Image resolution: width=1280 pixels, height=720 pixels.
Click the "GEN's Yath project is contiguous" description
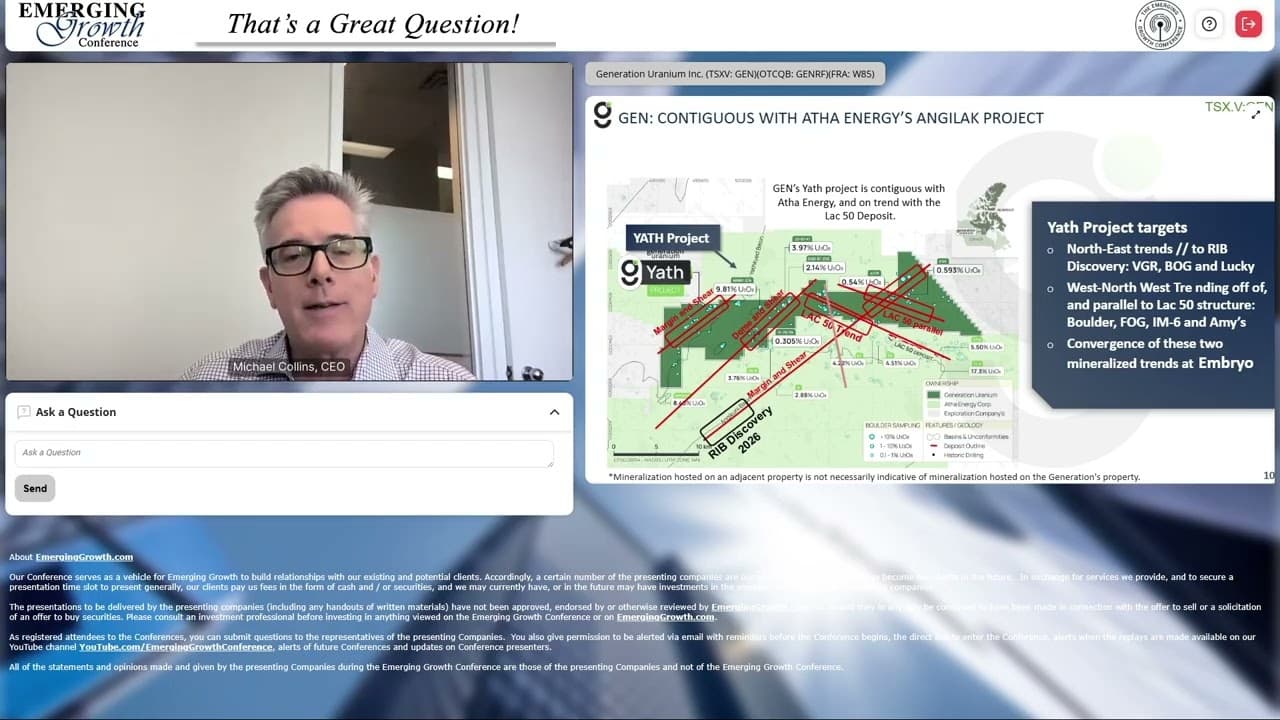tap(858, 202)
